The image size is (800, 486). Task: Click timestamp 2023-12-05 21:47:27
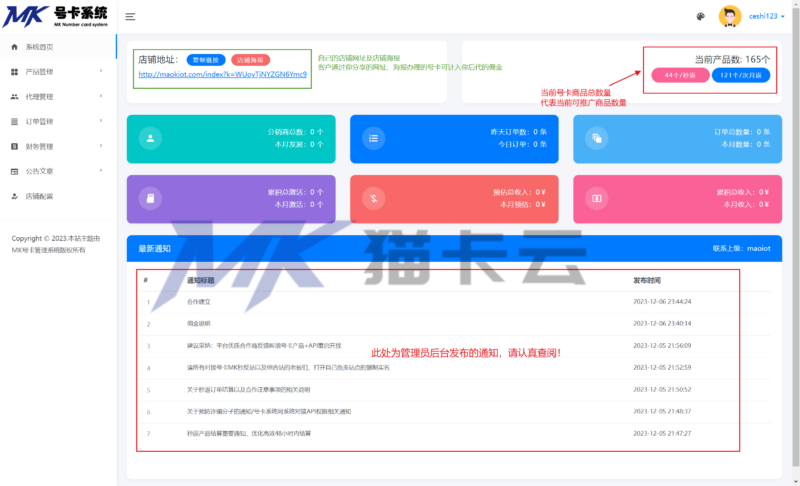[x=662, y=433]
